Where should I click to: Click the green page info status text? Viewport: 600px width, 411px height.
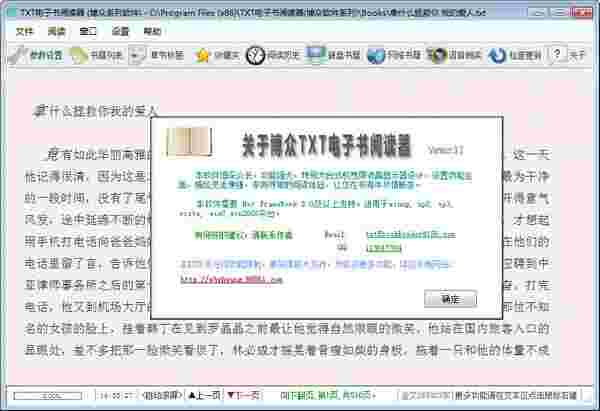pos(328,395)
